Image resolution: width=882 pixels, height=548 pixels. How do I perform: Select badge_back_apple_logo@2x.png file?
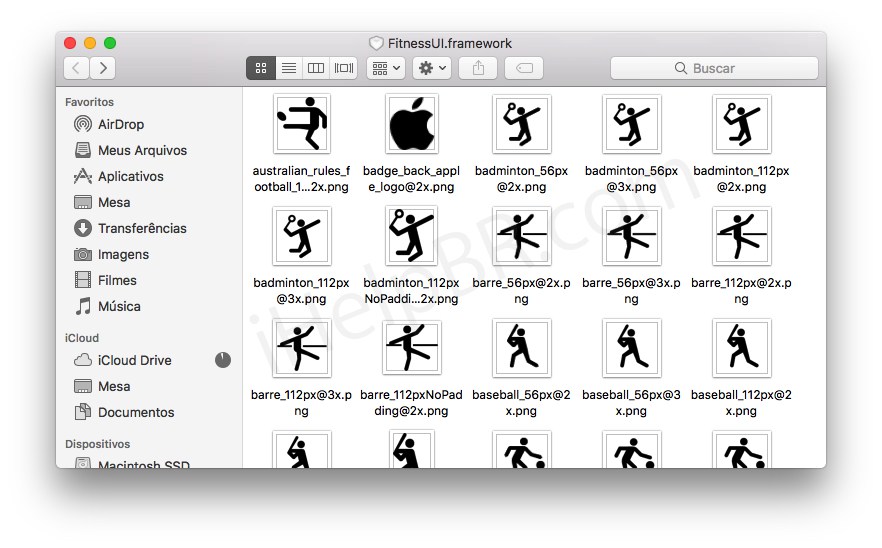pyautogui.click(x=412, y=125)
